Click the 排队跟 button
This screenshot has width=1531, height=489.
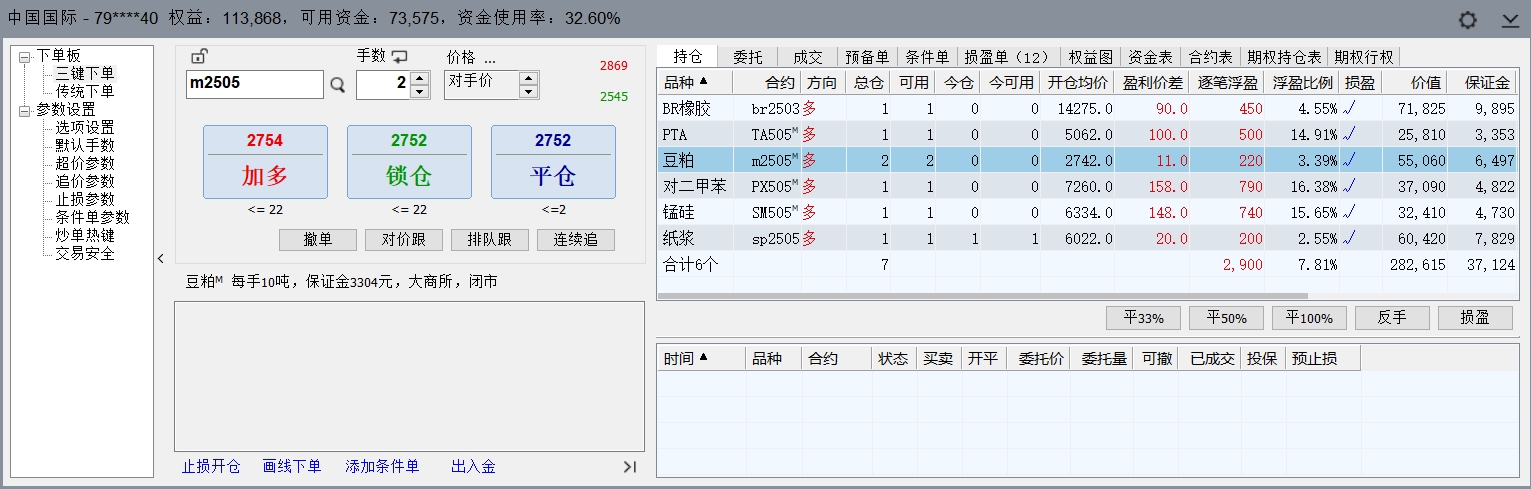coord(490,240)
